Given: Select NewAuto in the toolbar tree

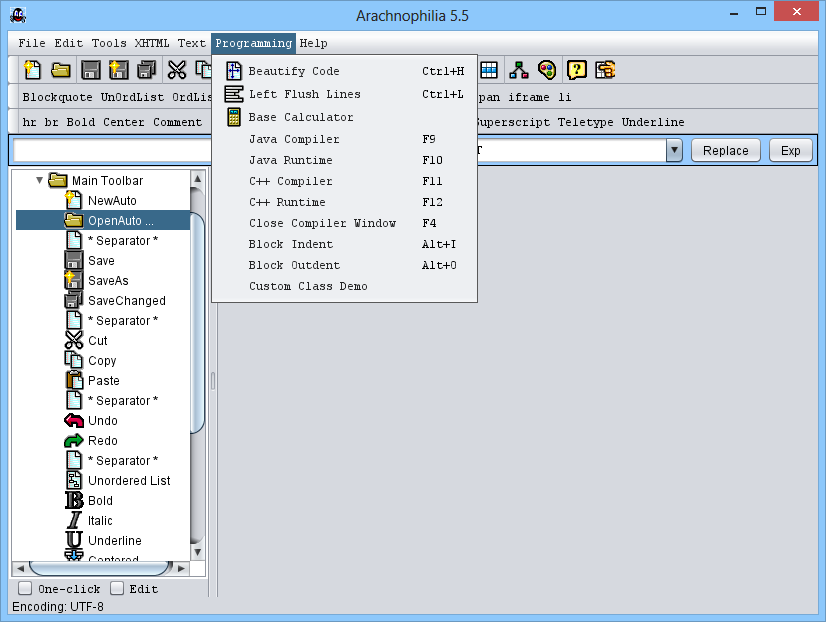Looking at the screenshot, I should coord(112,201).
